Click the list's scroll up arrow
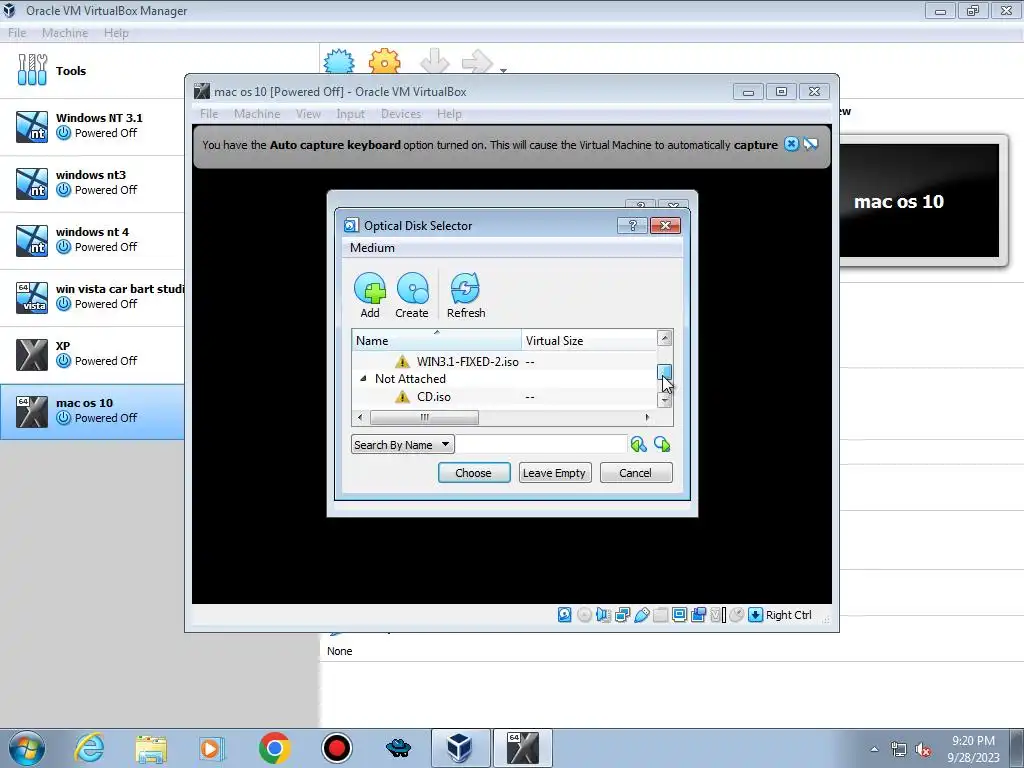The width and height of the screenshot is (1024, 768). pyautogui.click(x=664, y=338)
